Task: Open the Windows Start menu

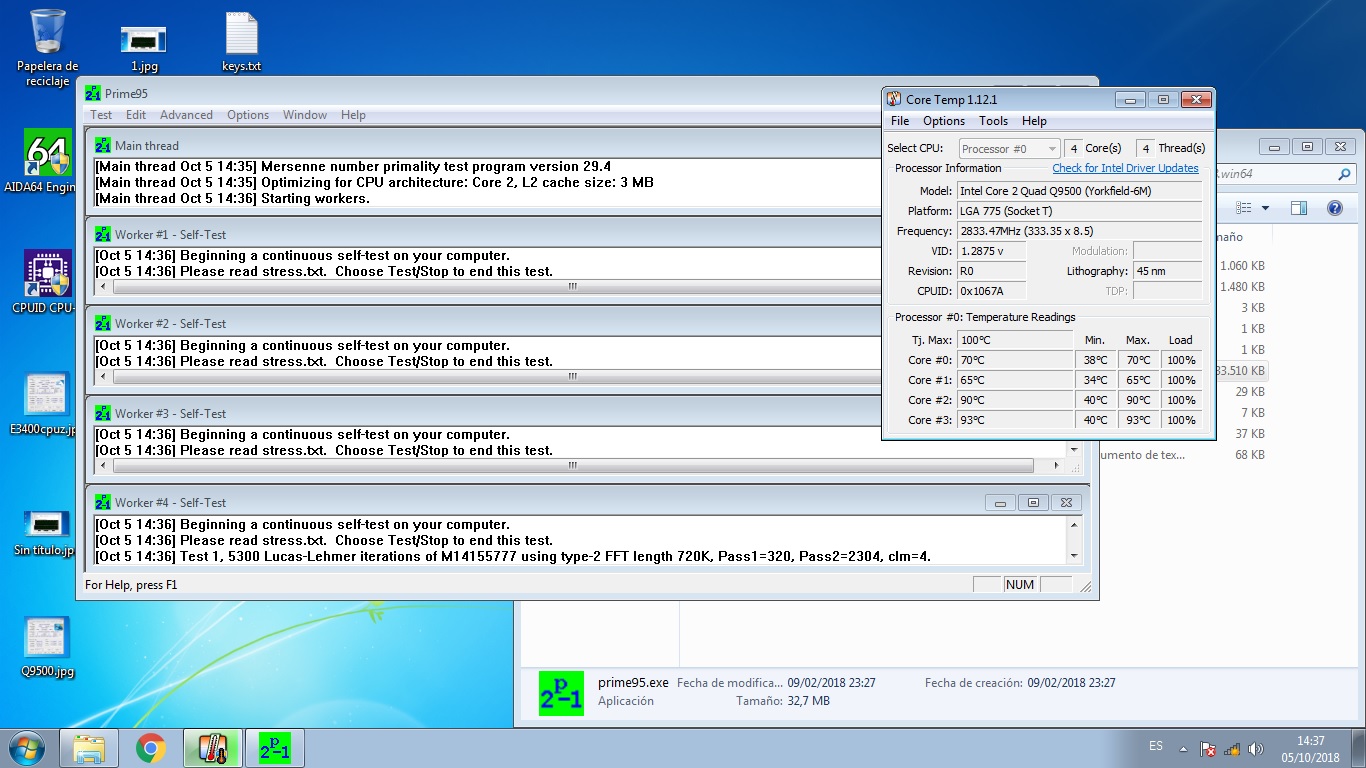Action: pos(27,748)
